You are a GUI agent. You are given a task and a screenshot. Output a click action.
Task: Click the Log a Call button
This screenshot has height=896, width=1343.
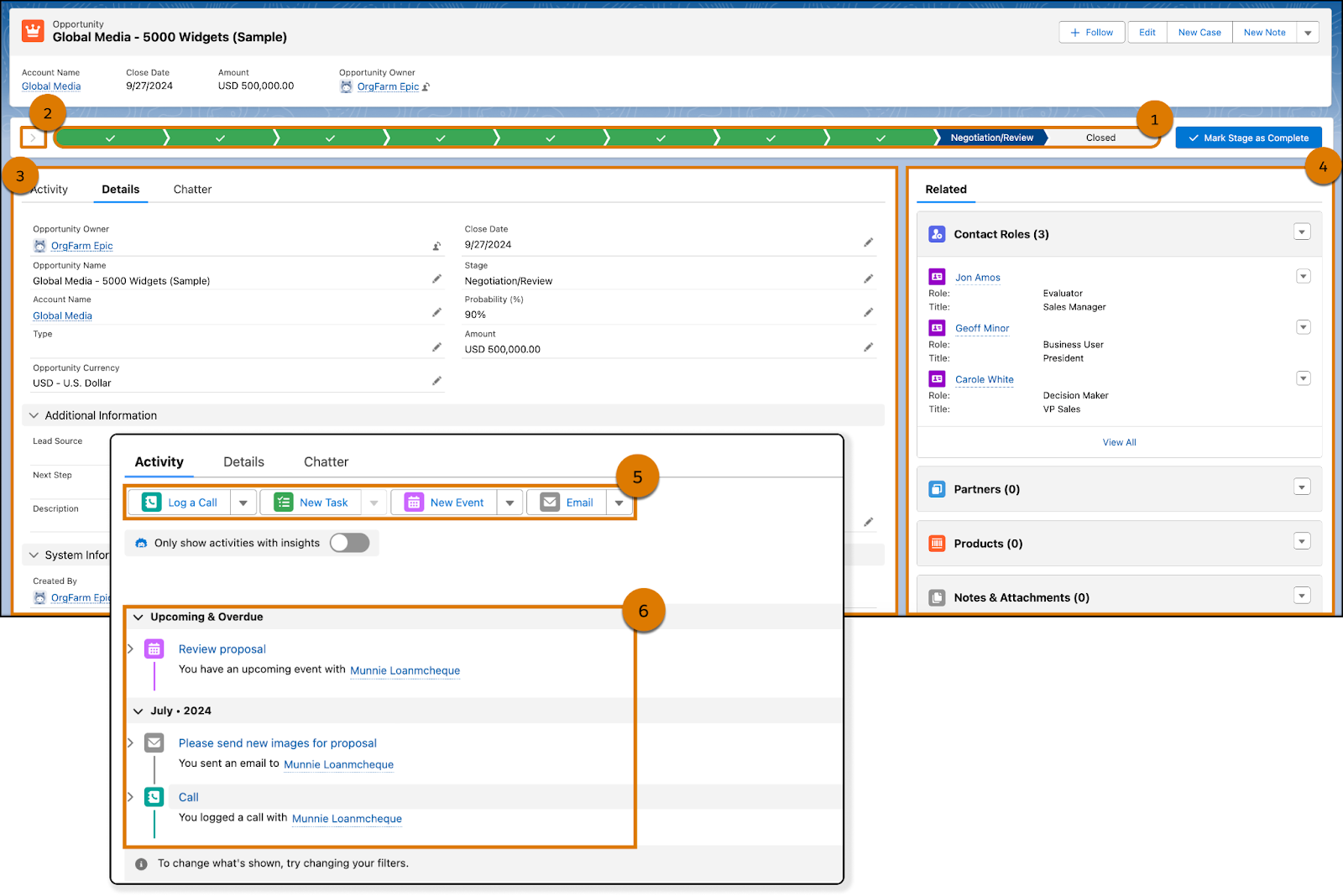coord(180,503)
